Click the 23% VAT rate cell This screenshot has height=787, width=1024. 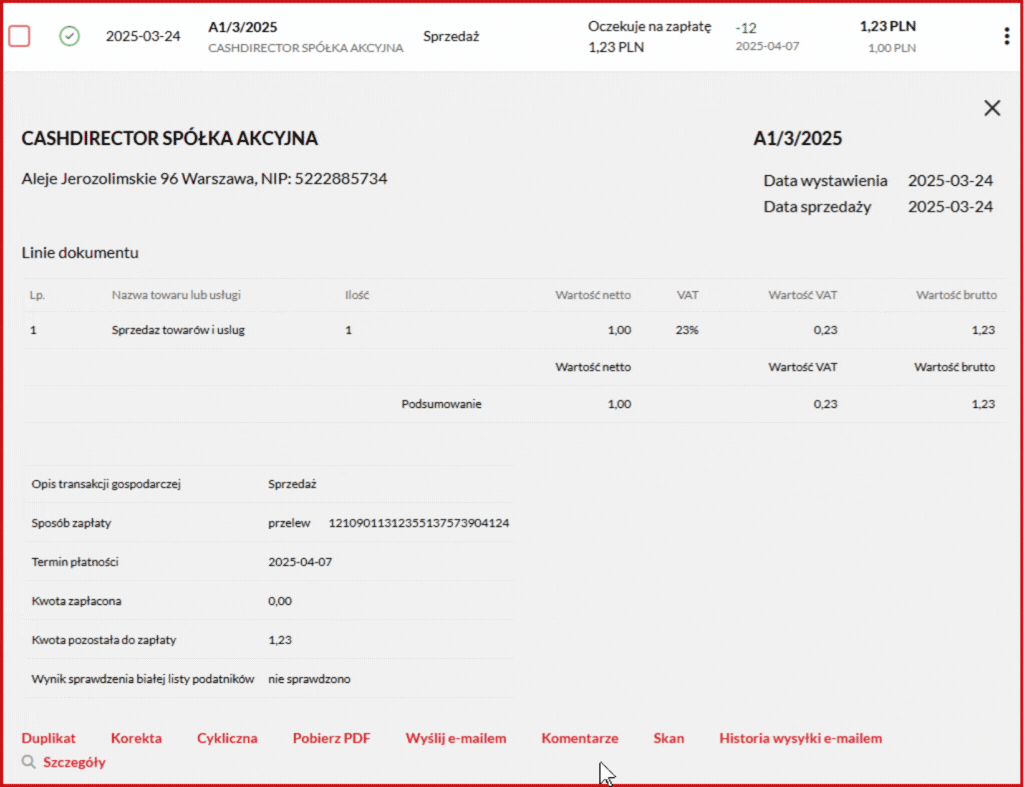687,330
